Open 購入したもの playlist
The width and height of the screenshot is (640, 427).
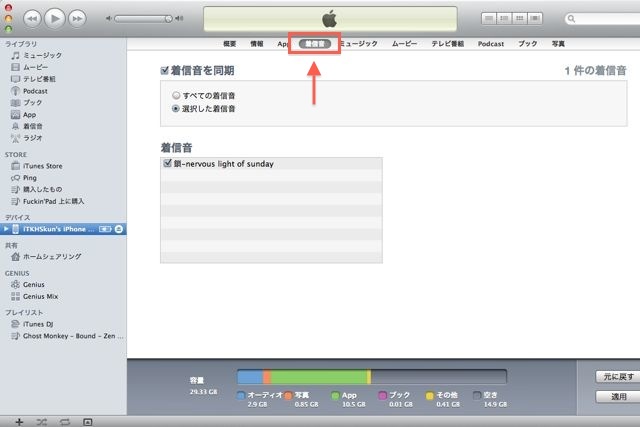(42, 189)
